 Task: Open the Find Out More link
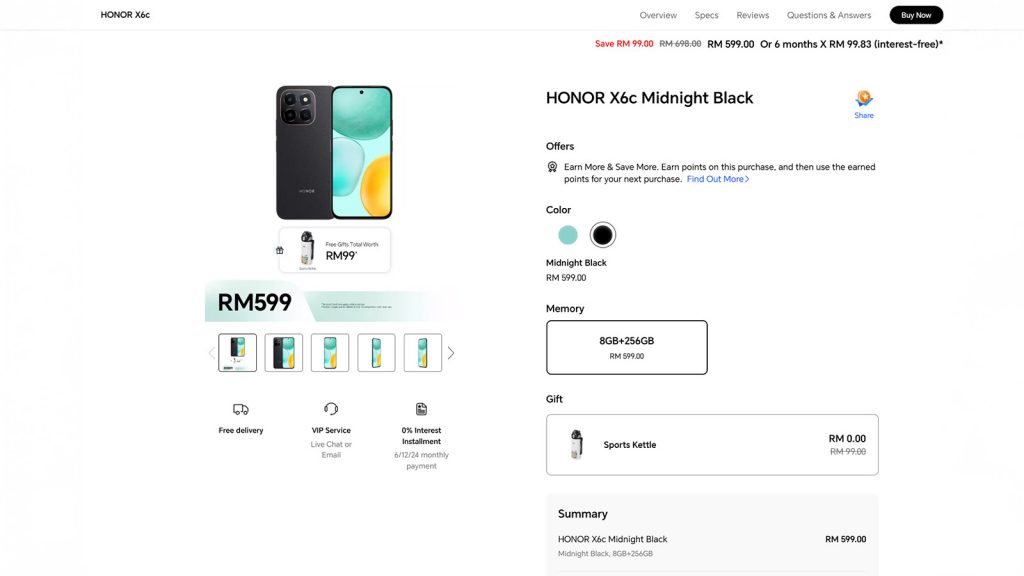click(x=717, y=179)
